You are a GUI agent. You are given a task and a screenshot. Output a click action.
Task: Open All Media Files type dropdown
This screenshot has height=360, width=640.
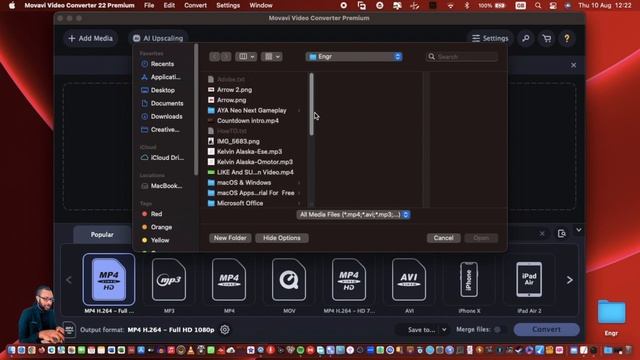coord(353,214)
